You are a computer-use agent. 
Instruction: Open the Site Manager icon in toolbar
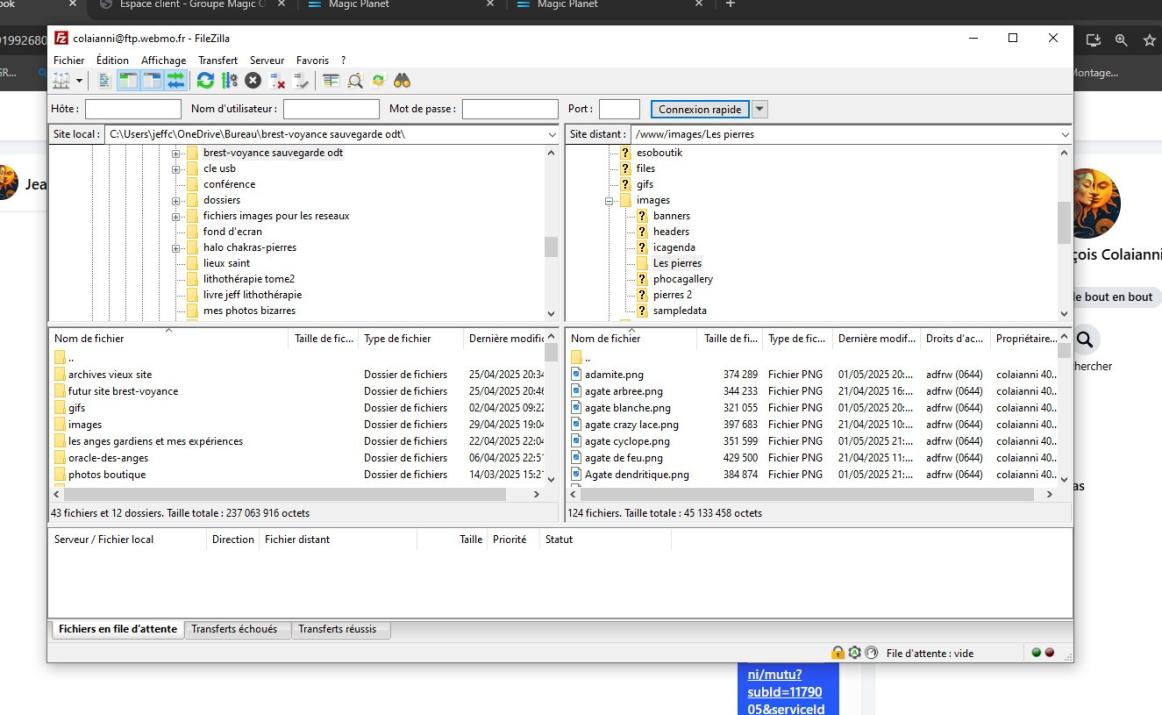(x=61, y=81)
